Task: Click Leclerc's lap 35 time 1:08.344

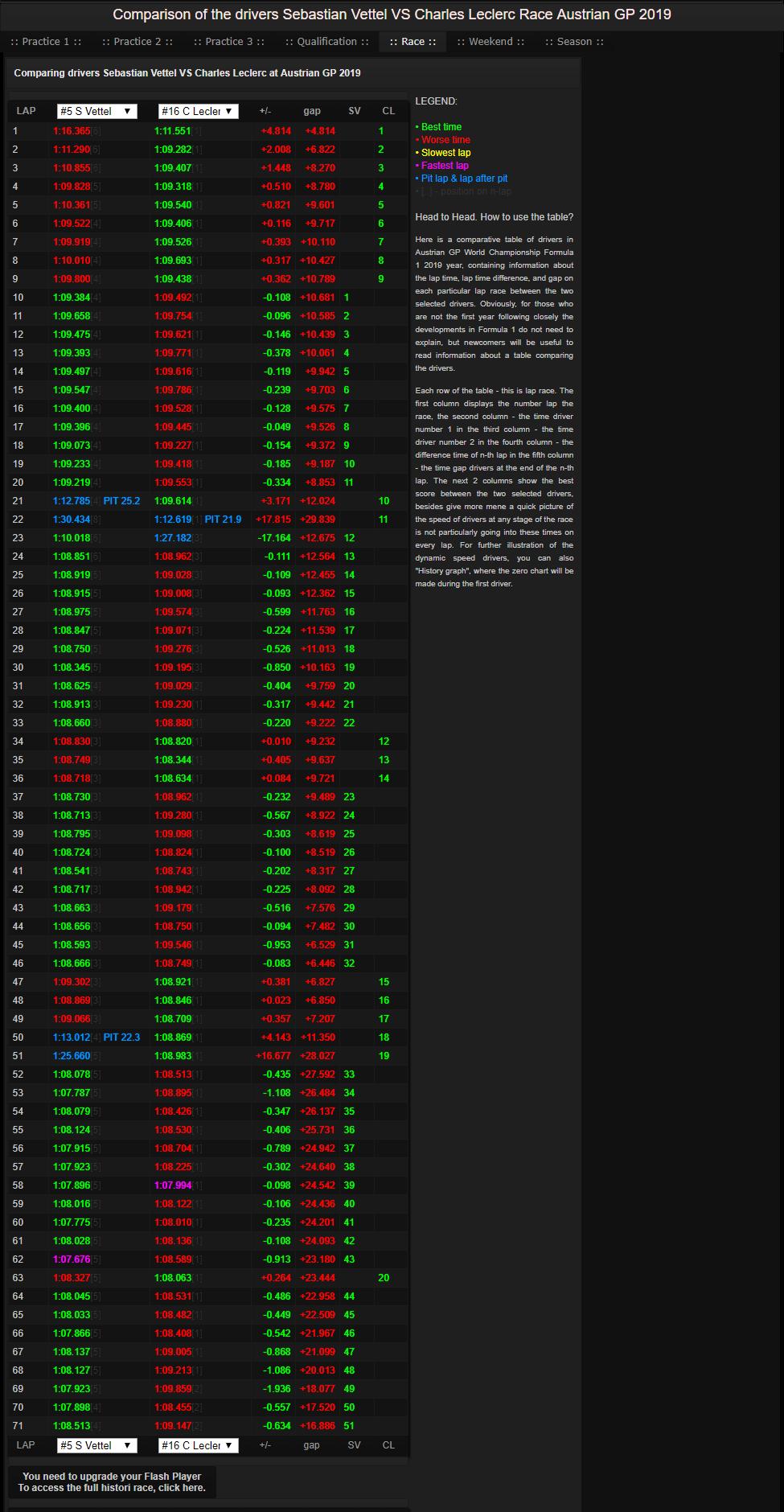Action: (x=172, y=760)
